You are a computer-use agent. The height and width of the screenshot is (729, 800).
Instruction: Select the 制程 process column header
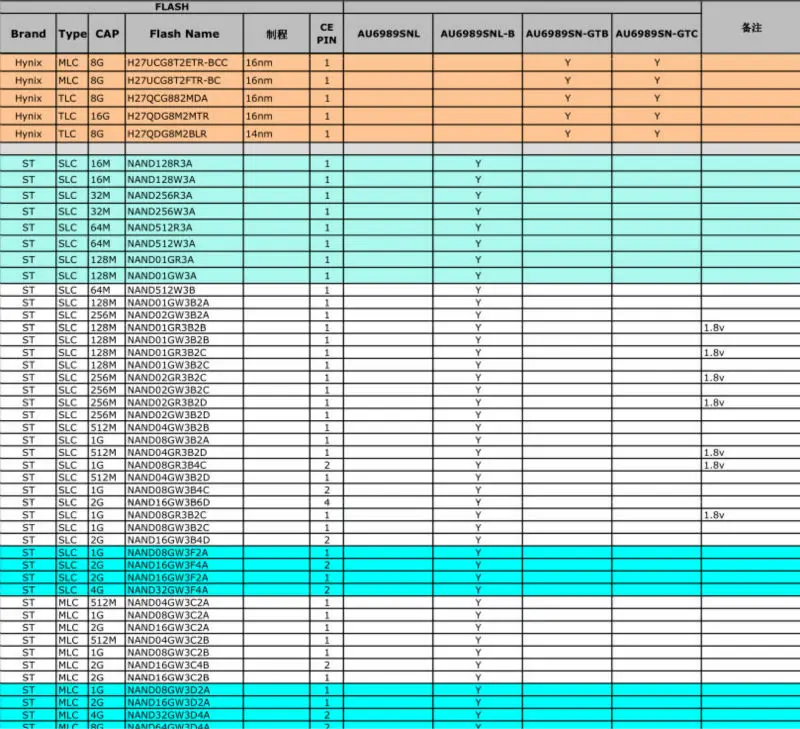coord(277,34)
